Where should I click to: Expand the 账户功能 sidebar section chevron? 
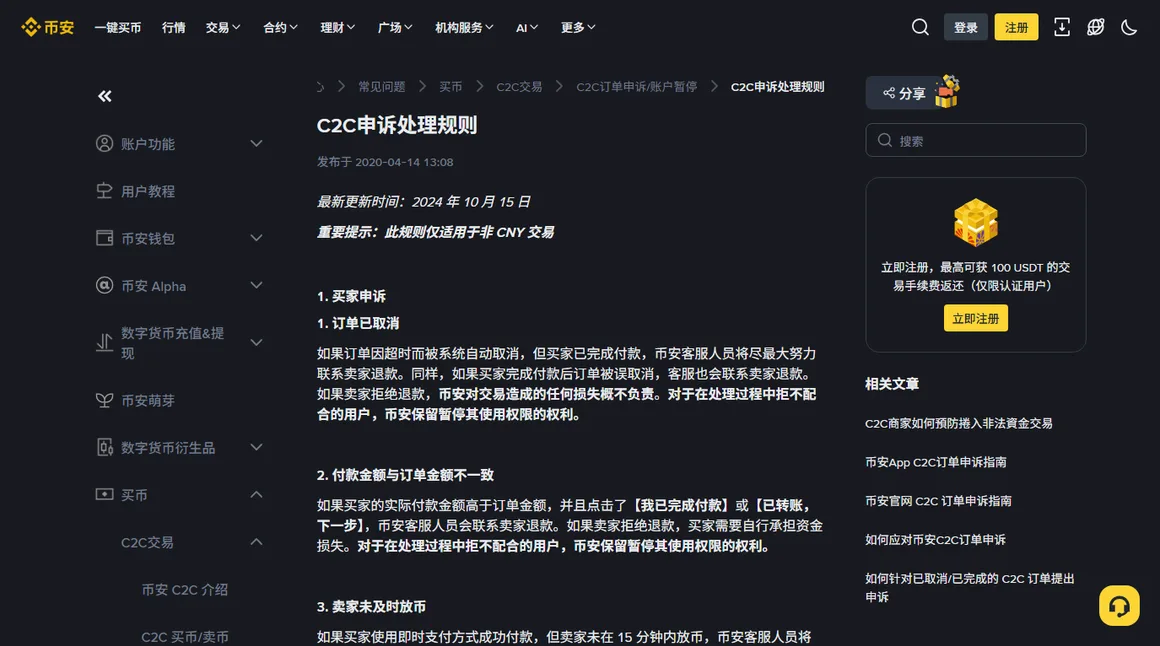click(256, 144)
